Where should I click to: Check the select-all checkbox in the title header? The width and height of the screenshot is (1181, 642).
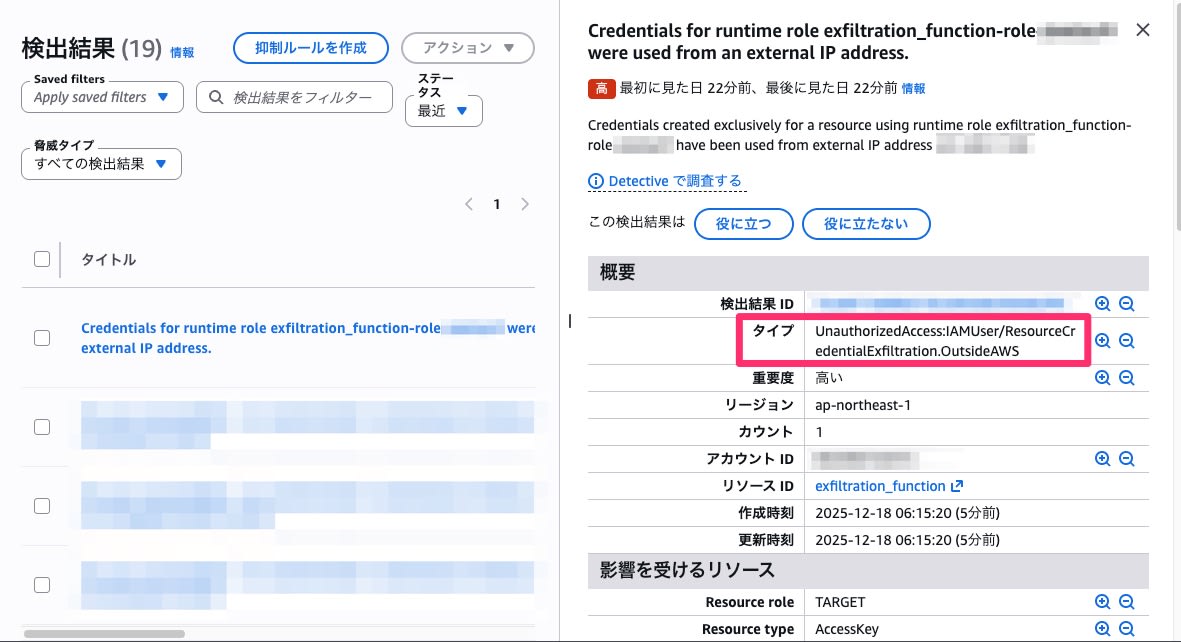41,258
